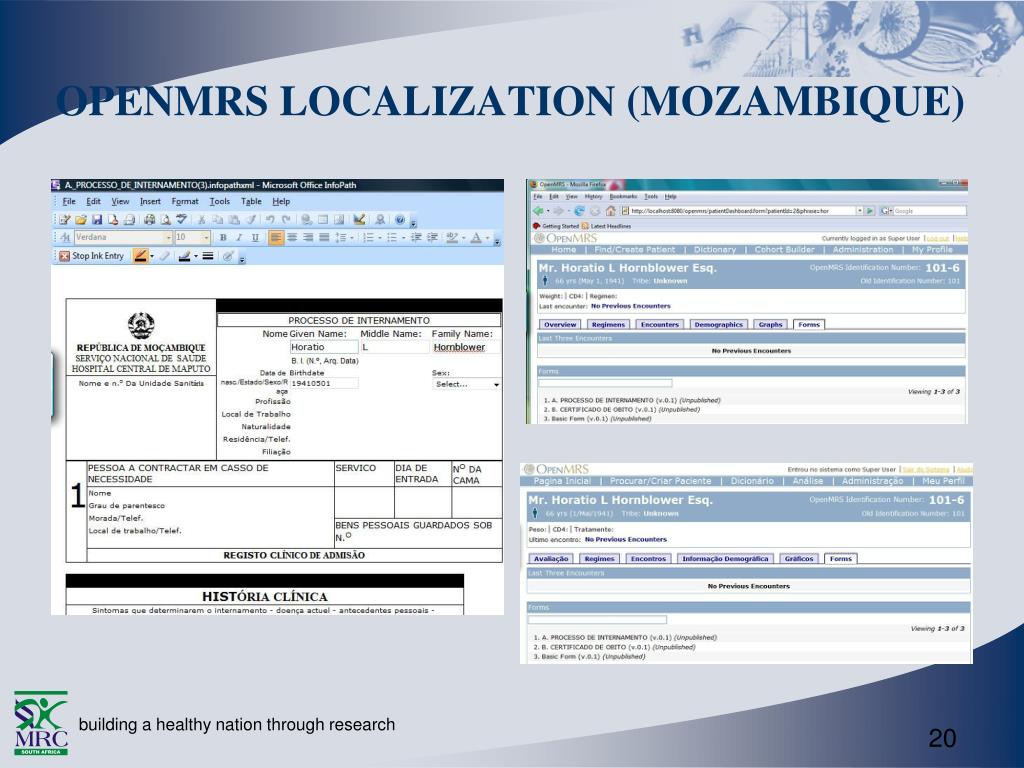Click the Latest Headlines feed bookmark
Screen dimensions: 1024x768
(607, 226)
